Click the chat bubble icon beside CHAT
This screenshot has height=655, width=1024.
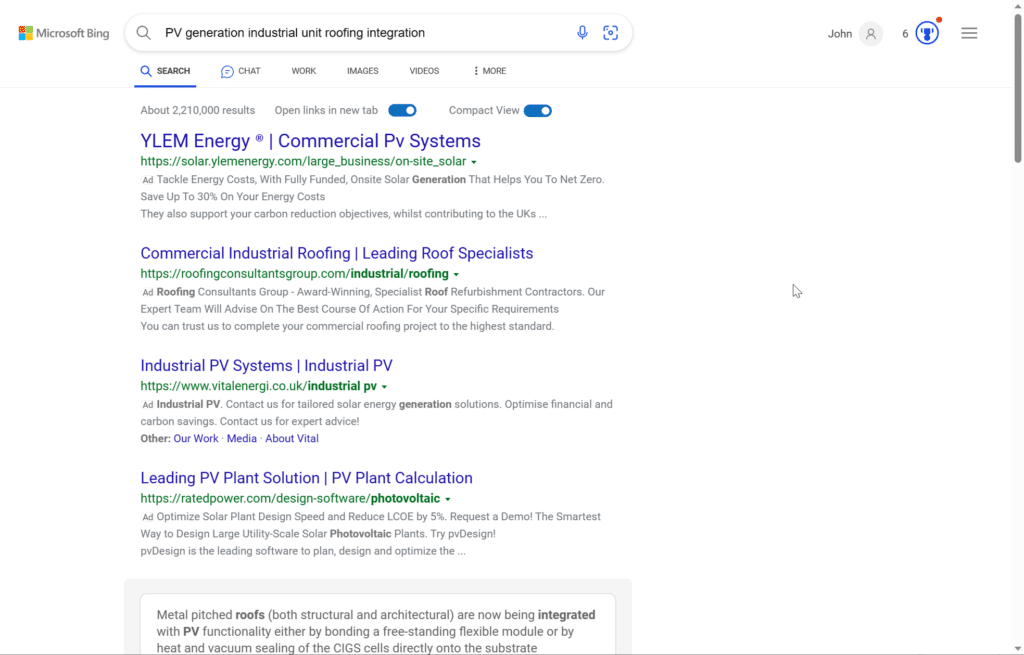225,71
